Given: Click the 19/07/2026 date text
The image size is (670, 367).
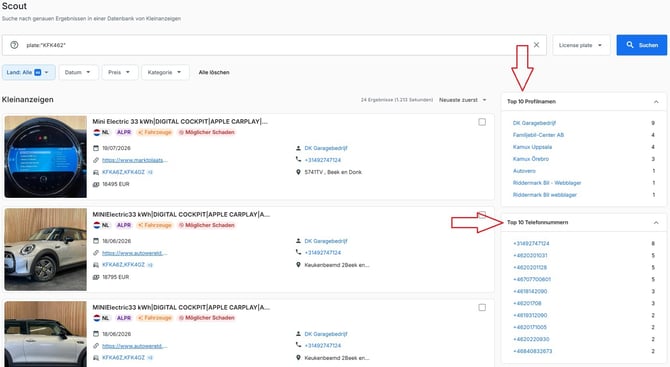Looking at the screenshot, I should (116, 148).
